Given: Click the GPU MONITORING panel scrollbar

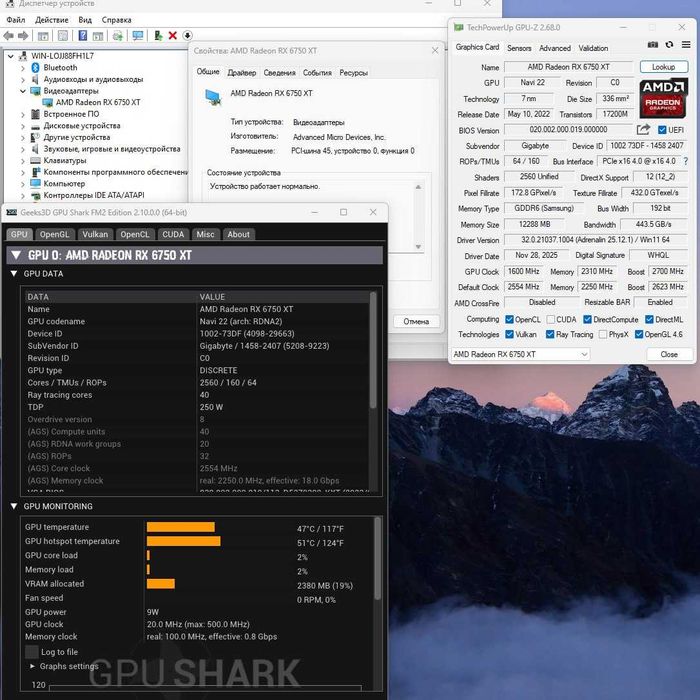Looking at the screenshot, I should tap(378, 558).
